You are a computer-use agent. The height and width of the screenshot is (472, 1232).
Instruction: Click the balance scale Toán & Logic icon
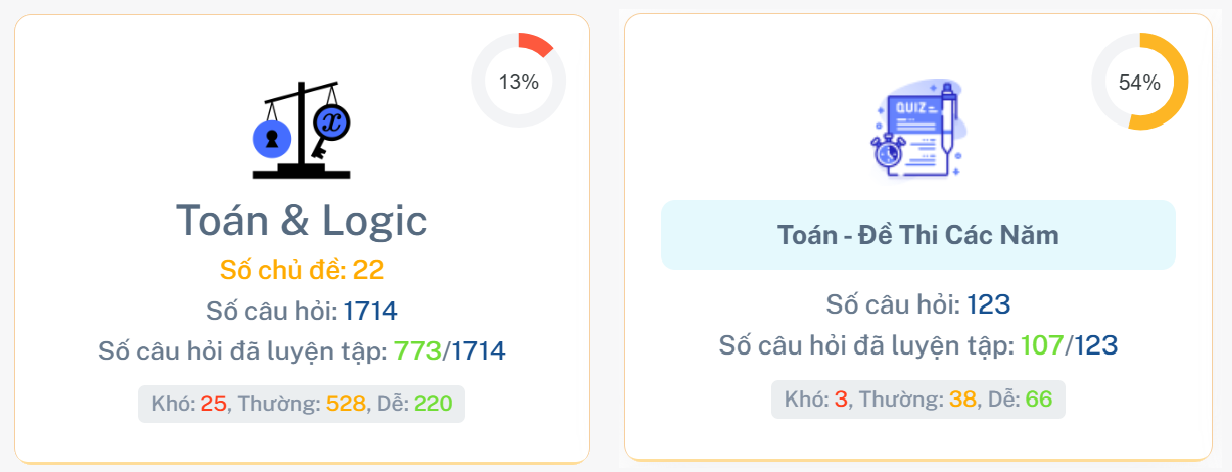pos(302,131)
